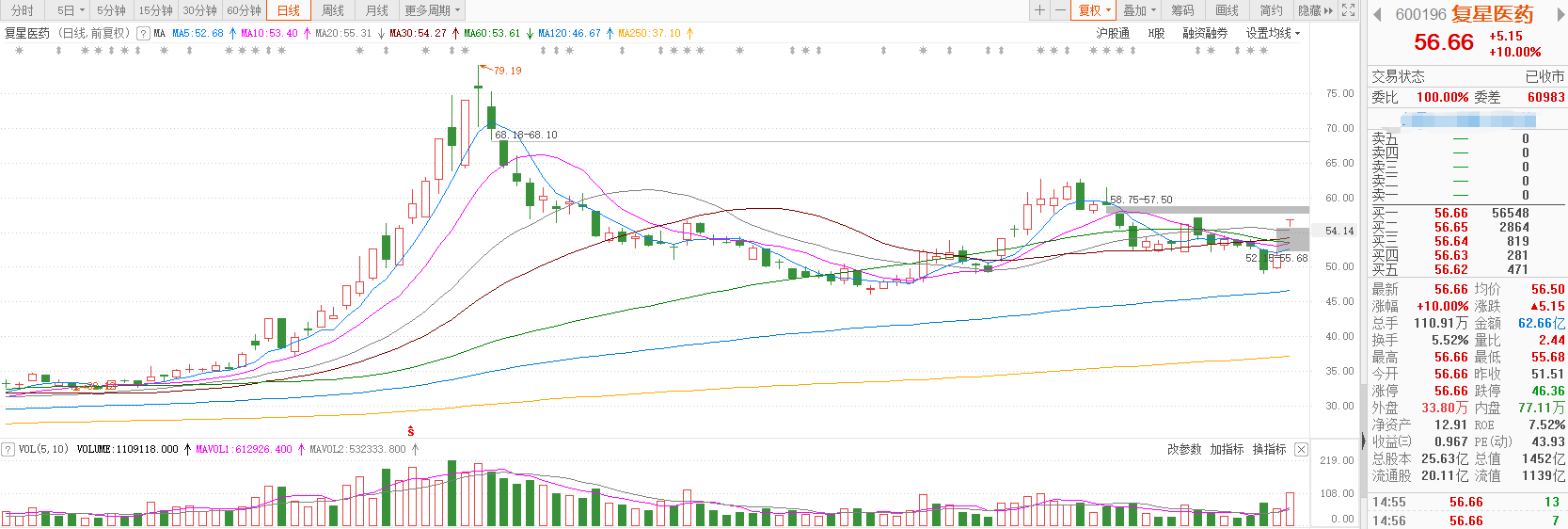
Task: Open the 设置均线 dropdown
Action: tap(1273, 33)
